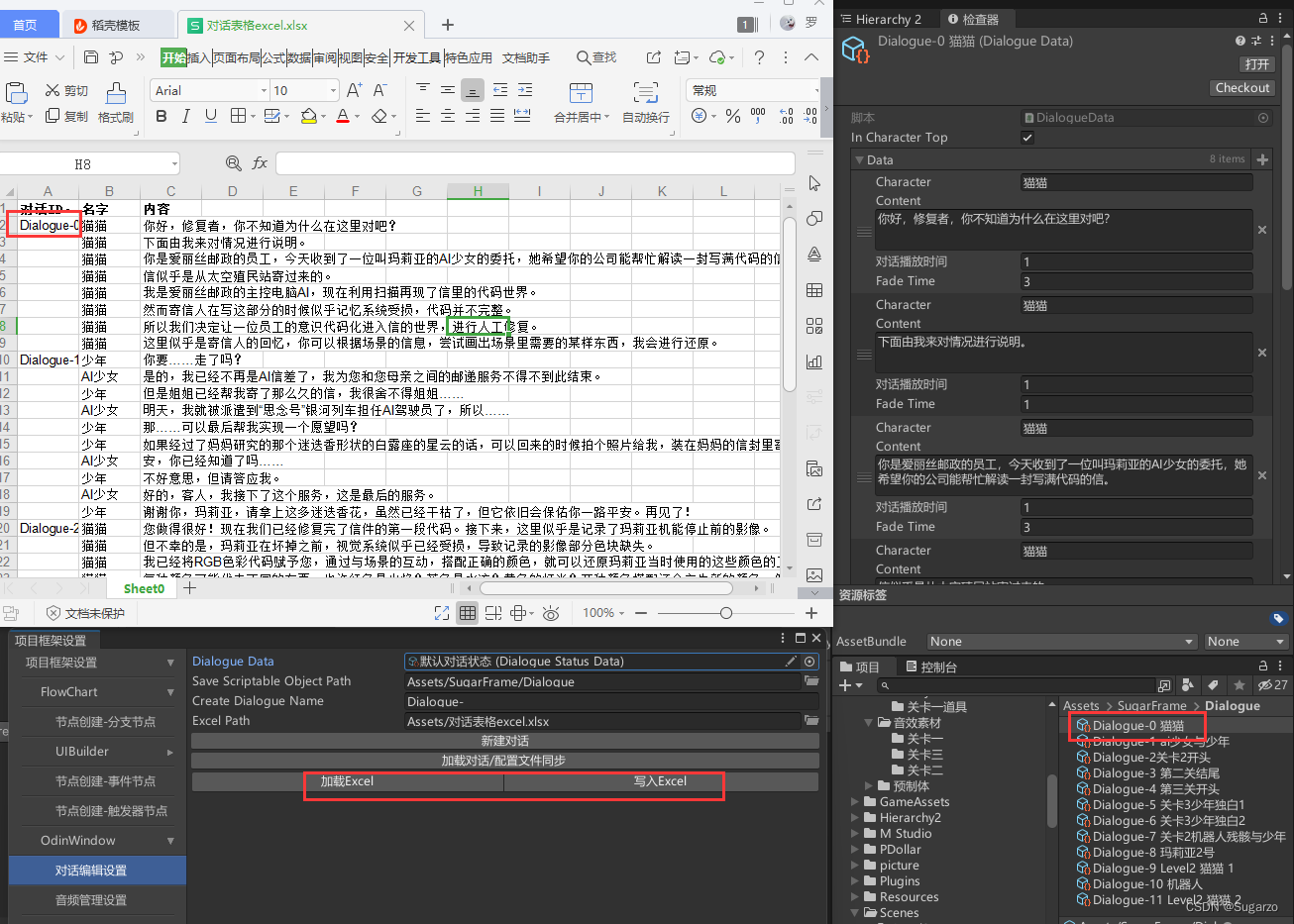Click column header H in the spreadsheet
Viewport: 1294px width, 924px height.
[478, 191]
